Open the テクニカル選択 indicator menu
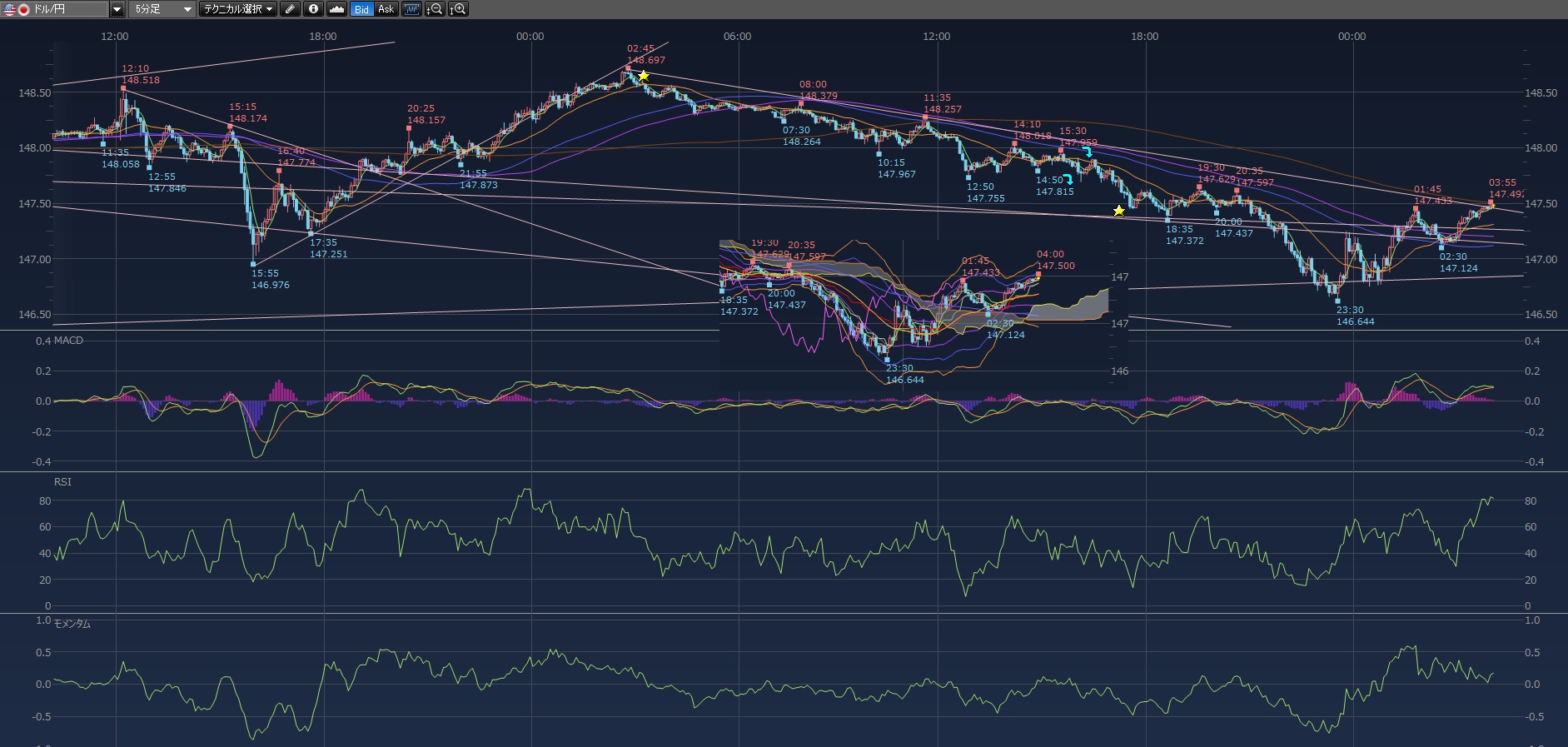 (x=238, y=9)
